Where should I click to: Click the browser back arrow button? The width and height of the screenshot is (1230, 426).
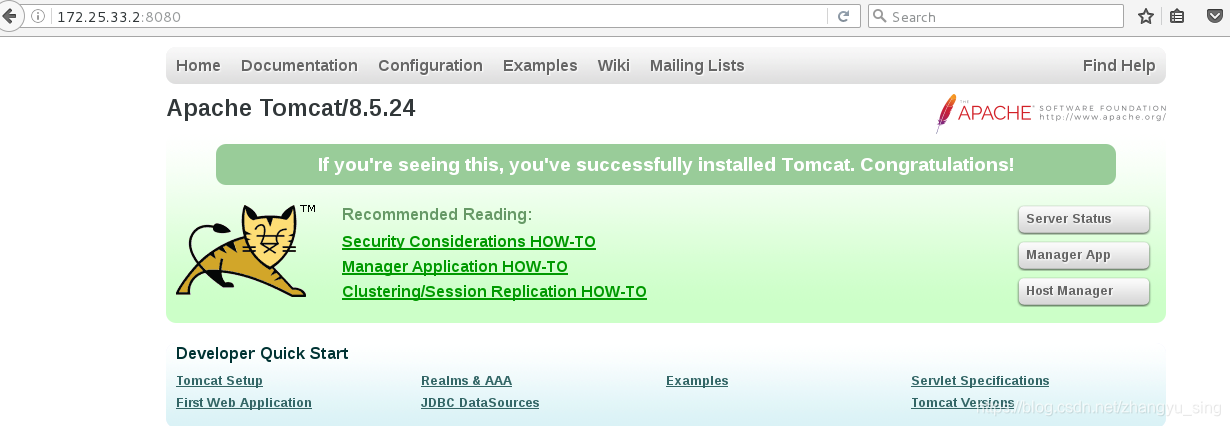point(8,16)
